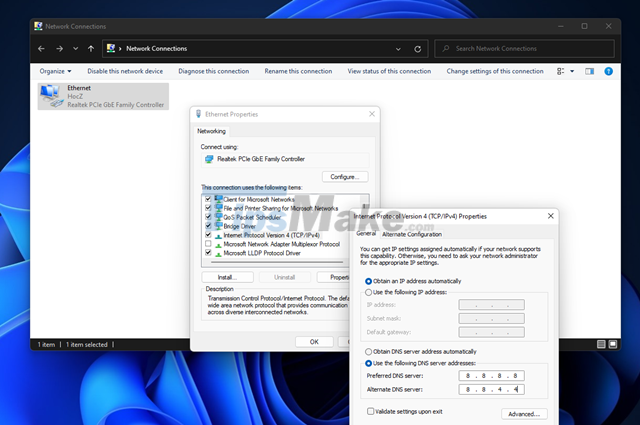Click the Microsoft LLDP Protocol Driver icon
The width and height of the screenshot is (640, 425).
[x=218, y=253]
